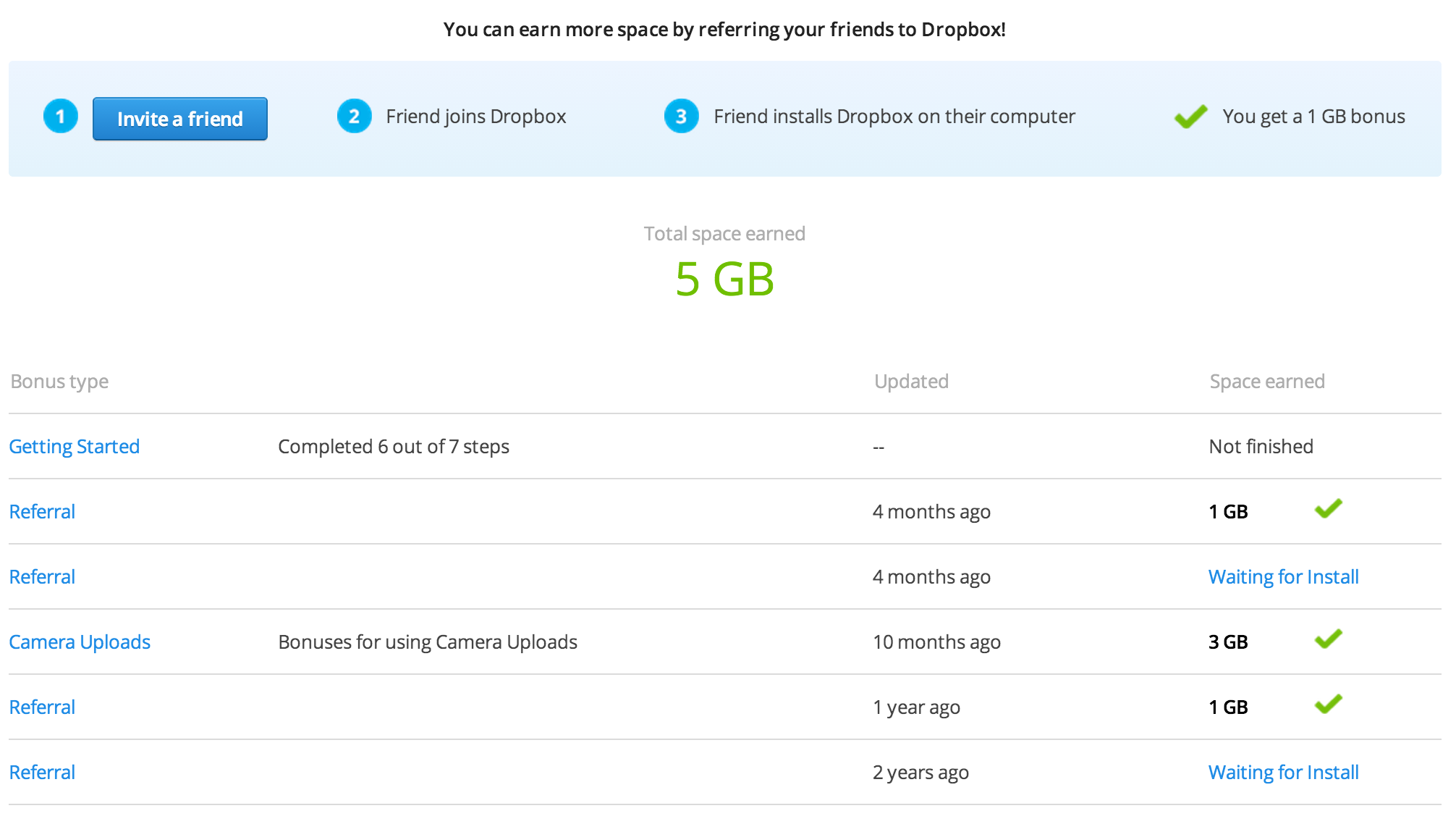
Task: Click the Space earned column header
Action: coord(1267,382)
